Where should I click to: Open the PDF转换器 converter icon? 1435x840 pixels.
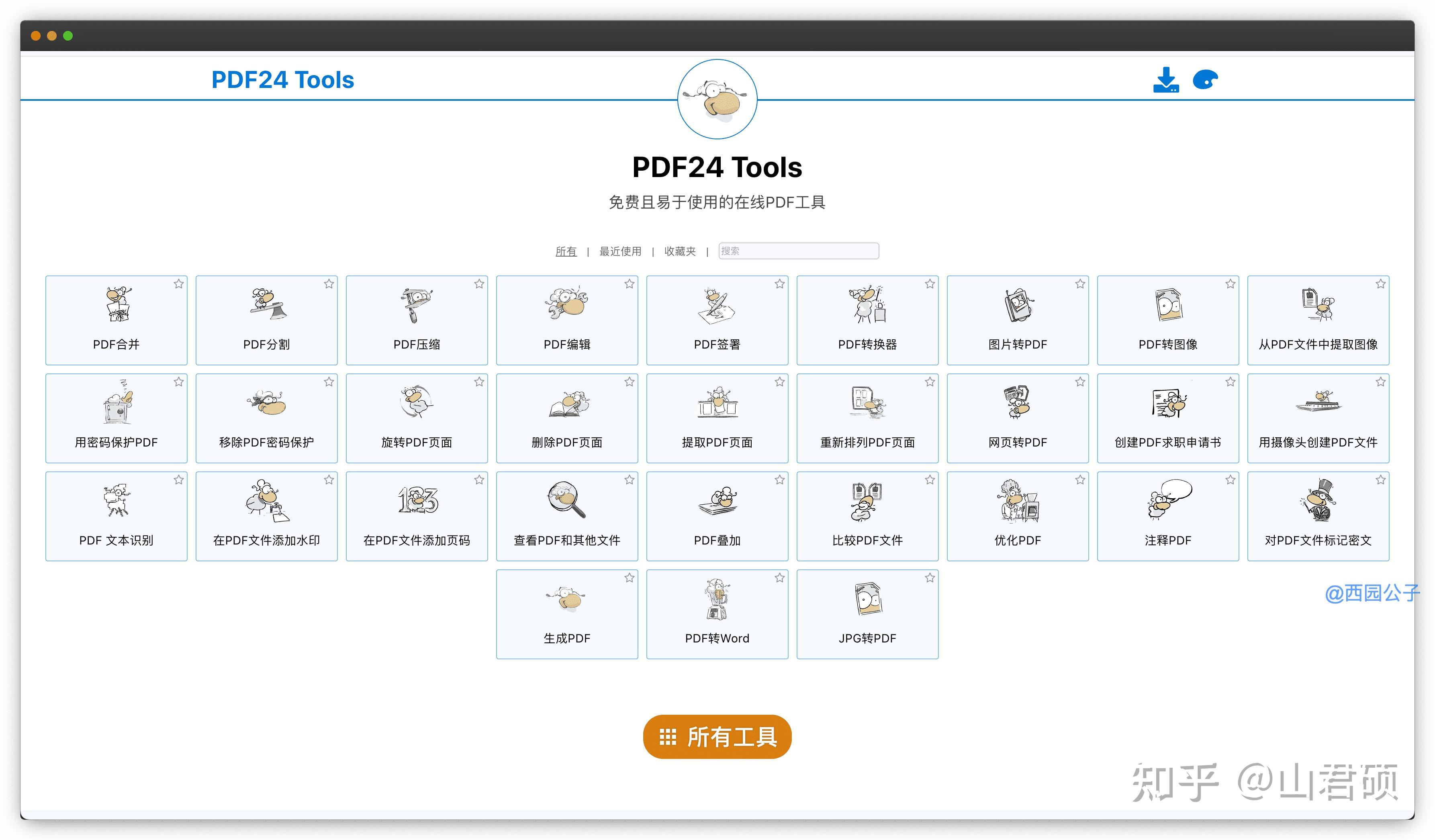tap(867, 304)
